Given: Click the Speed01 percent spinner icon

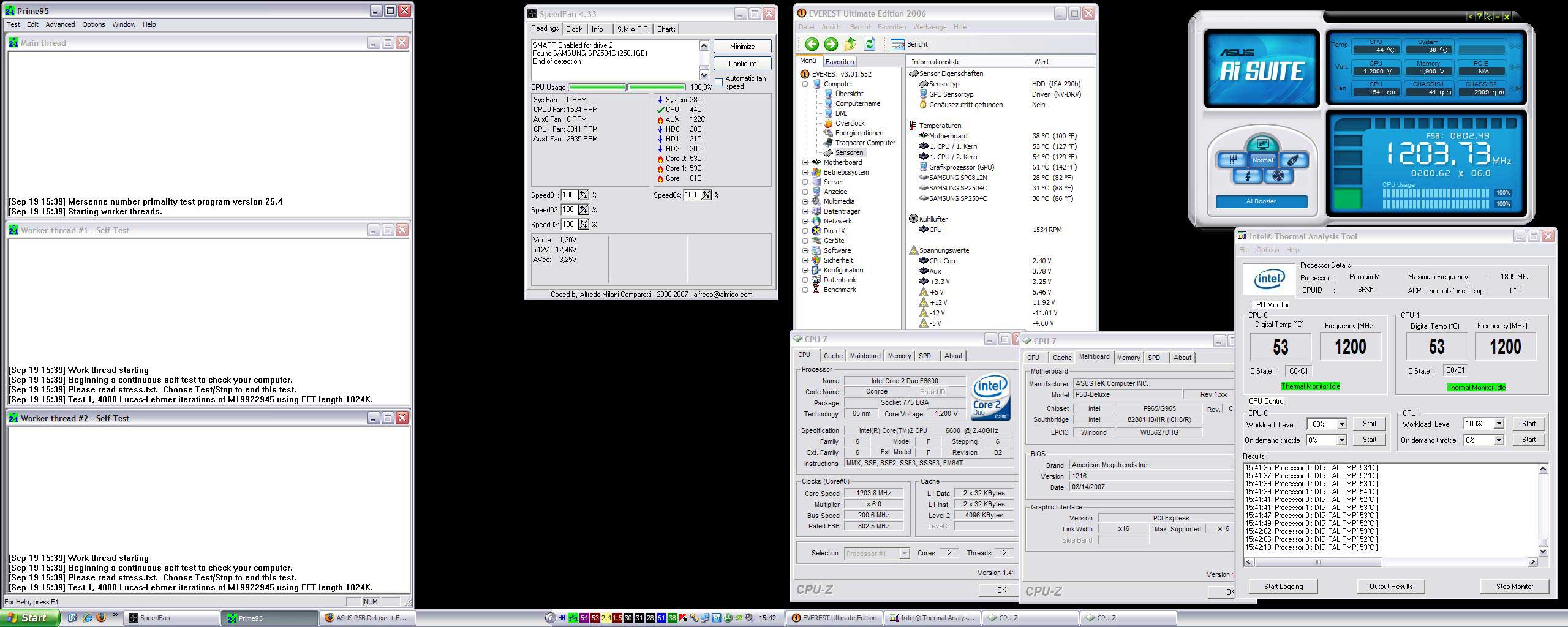Looking at the screenshot, I should [x=584, y=195].
